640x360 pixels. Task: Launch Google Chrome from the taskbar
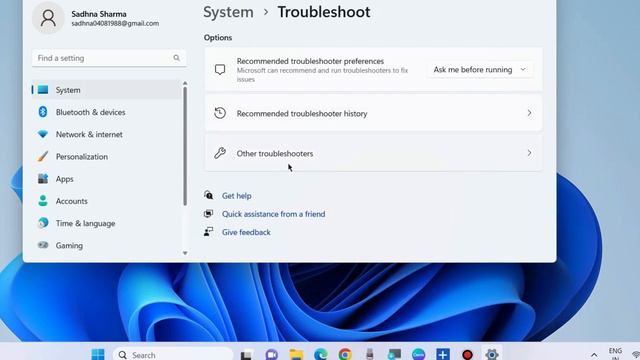[x=345, y=354]
